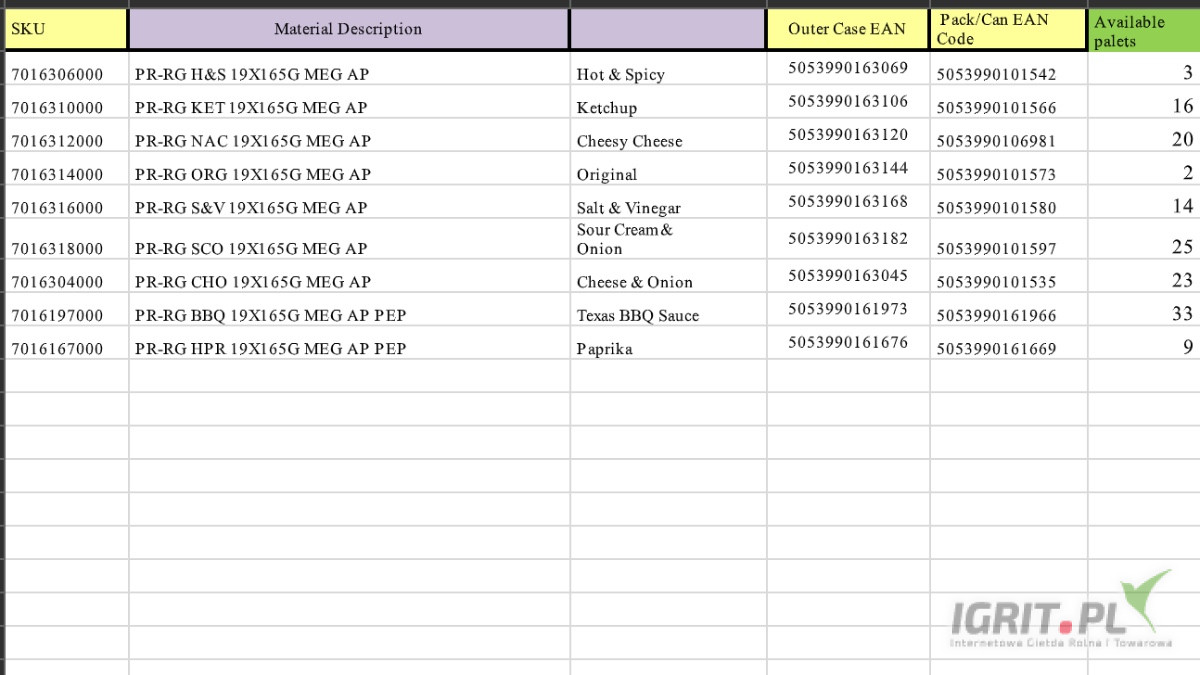Viewport: 1200px width, 675px height.
Task: Select the Hot & Spicy flavor cell
Action: [x=620, y=74]
